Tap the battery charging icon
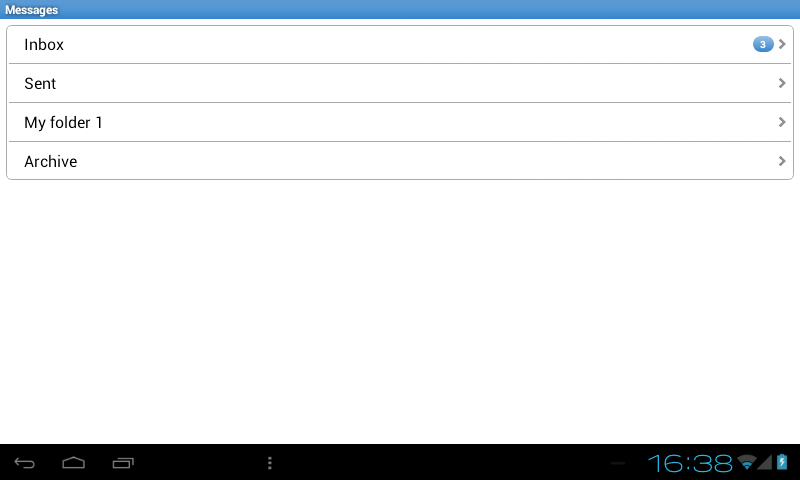The width and height of the screenshot is (800, 480). tap(782, 462)
